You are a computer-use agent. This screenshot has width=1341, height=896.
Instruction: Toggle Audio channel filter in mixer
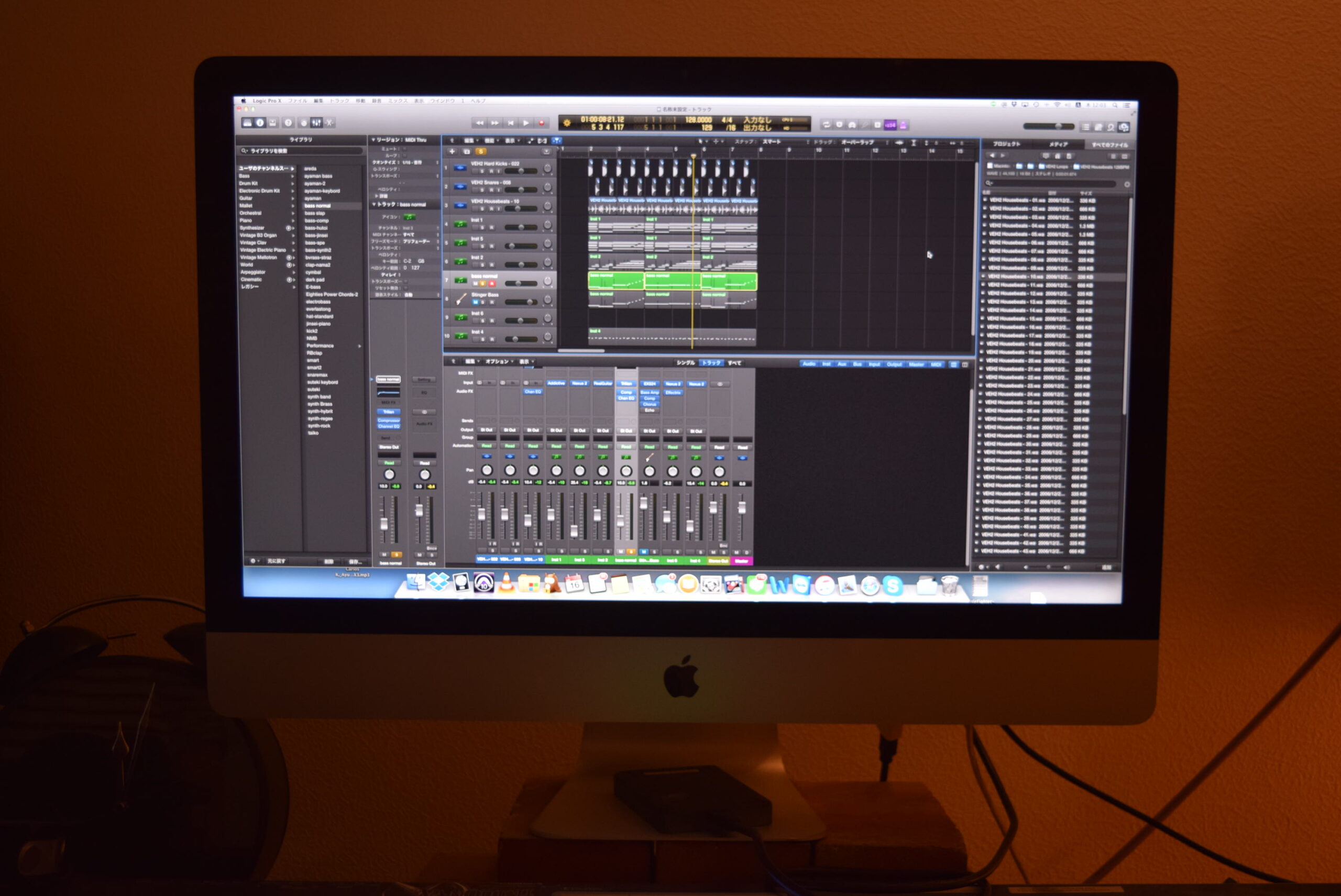(x=809, y=364)
